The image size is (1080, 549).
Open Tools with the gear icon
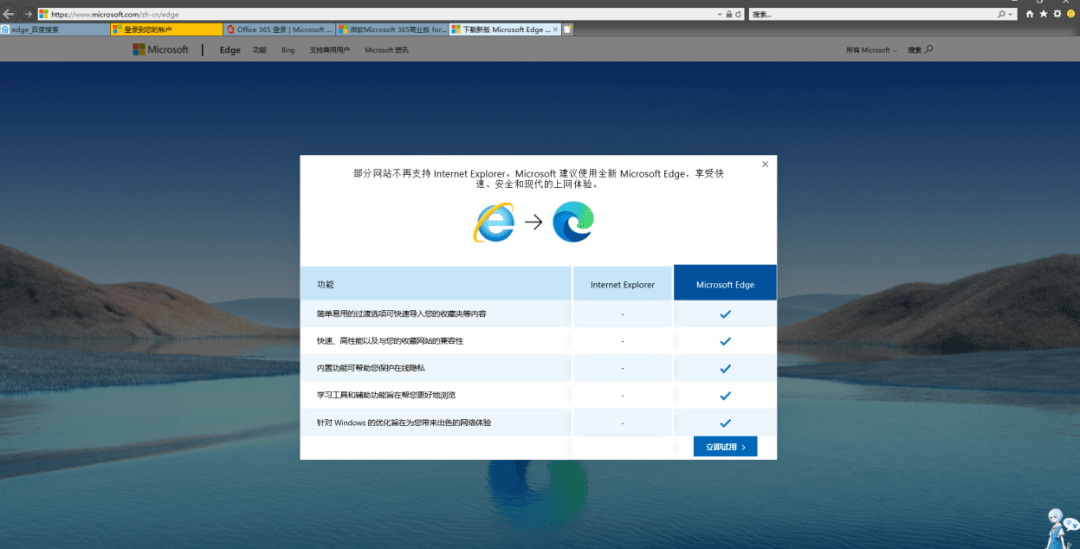[1057, 14]
